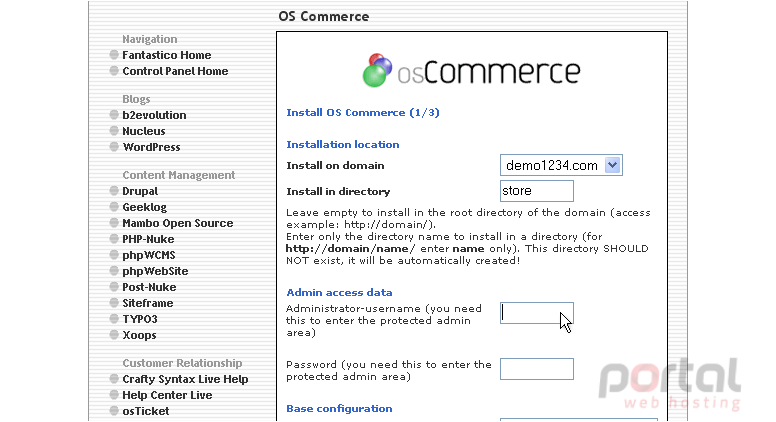Choose Siteframe from the list
Image resolution: width=776 pixels, height=422 pixels.
pos(147,303)
